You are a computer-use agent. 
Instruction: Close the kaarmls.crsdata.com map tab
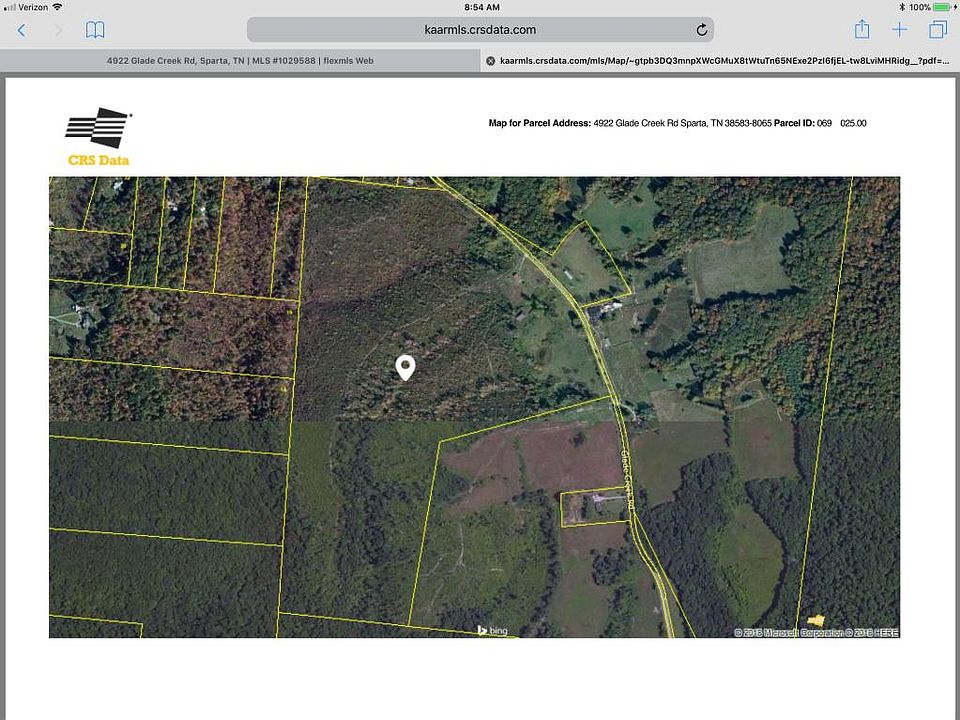coord(490,61)
